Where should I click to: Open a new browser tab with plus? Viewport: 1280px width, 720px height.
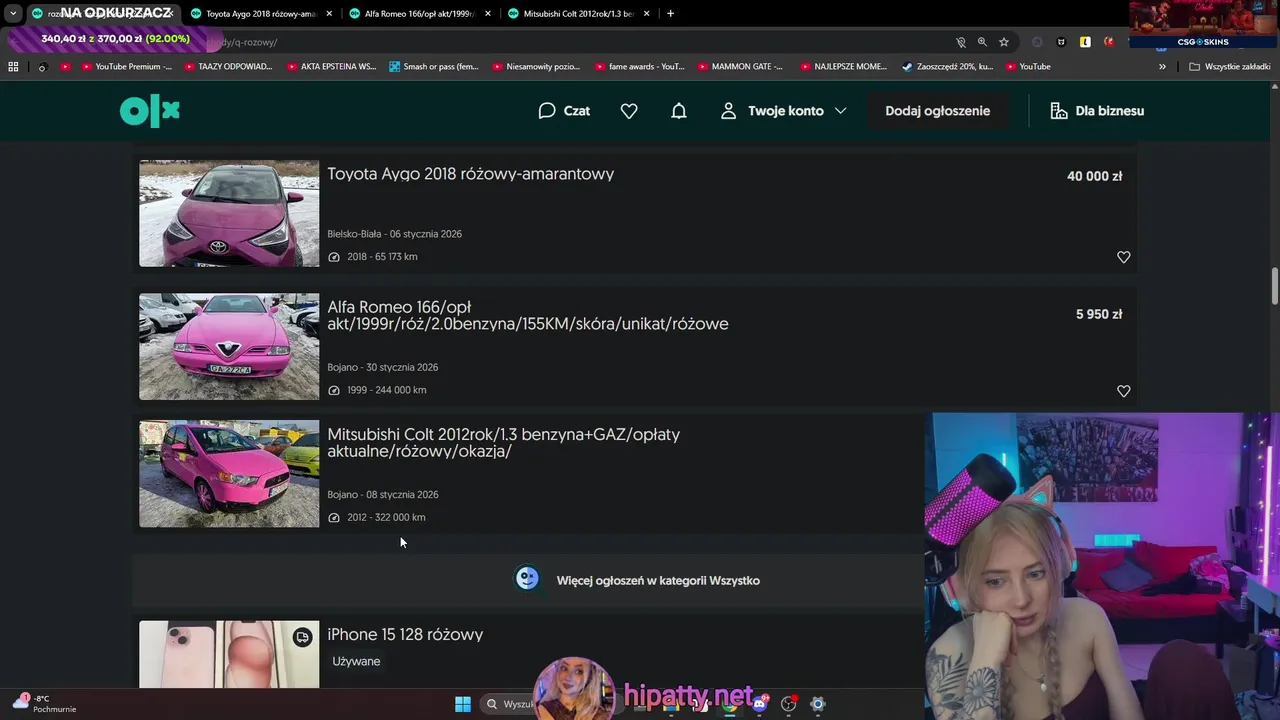tap(670, 13)
